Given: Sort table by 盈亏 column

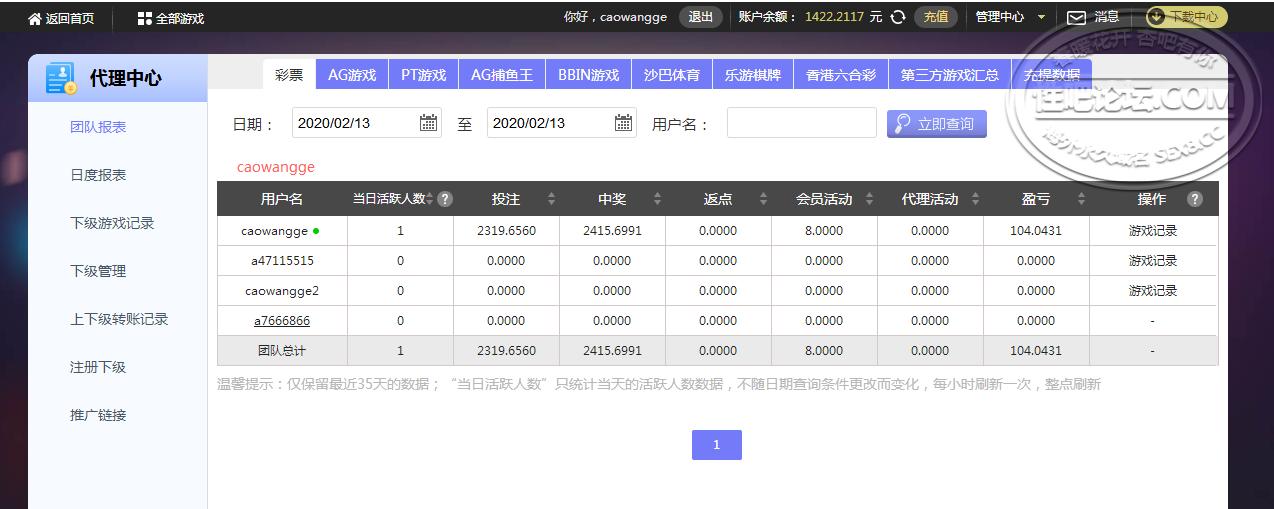Looking at the screenshot, I should tap(1081, 199).
